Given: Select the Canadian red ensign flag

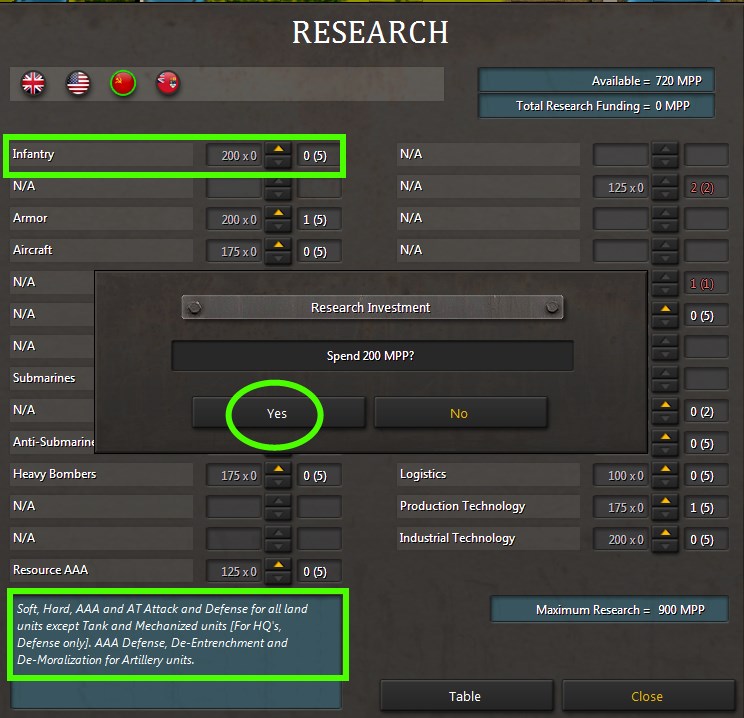Looking at the screenshot, I should [x=168, y=84].
